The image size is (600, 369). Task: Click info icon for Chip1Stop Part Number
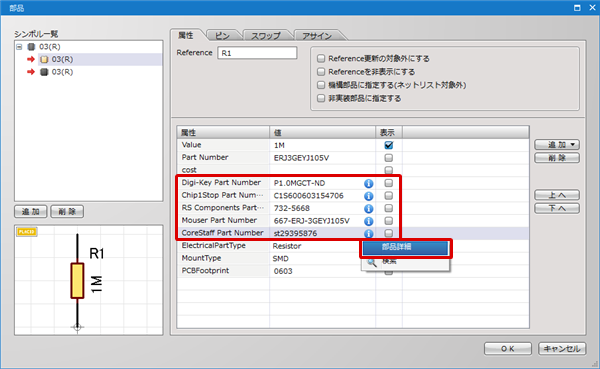368,196
